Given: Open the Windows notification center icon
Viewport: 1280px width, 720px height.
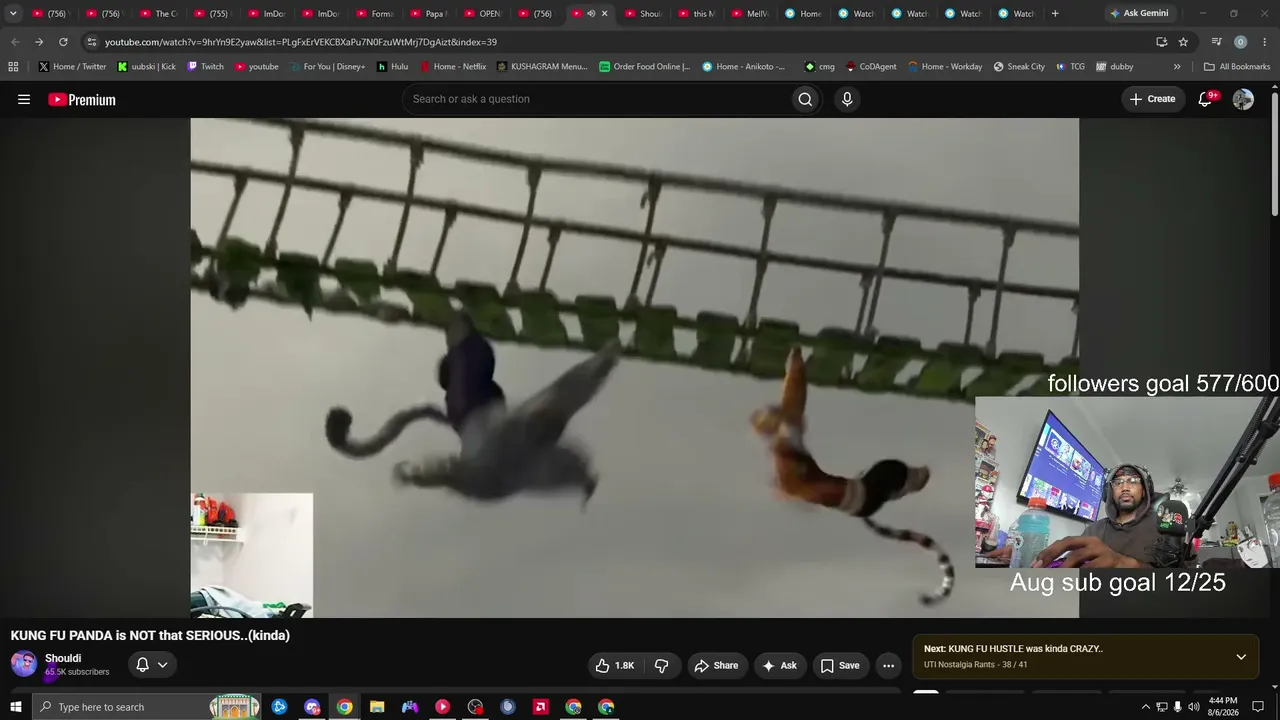Looking at the screenshot, I should pyautogui.click(x=1258, y=707).
